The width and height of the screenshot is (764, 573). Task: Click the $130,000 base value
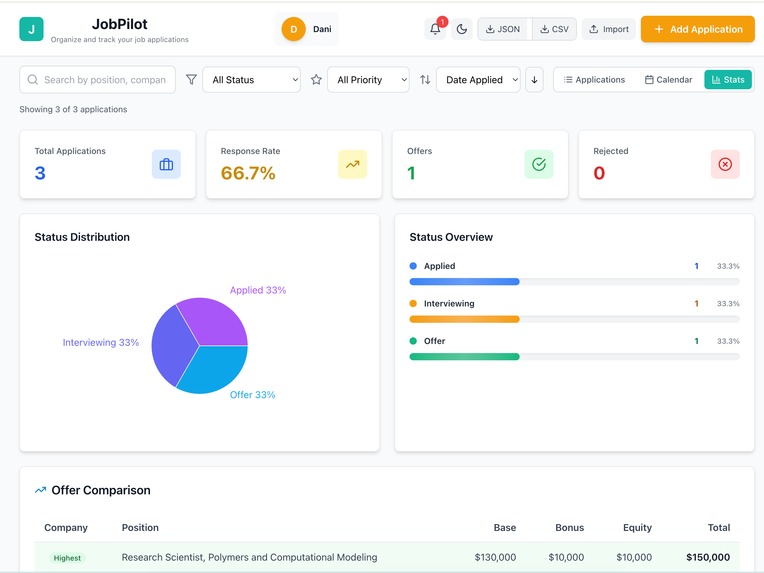495,557
